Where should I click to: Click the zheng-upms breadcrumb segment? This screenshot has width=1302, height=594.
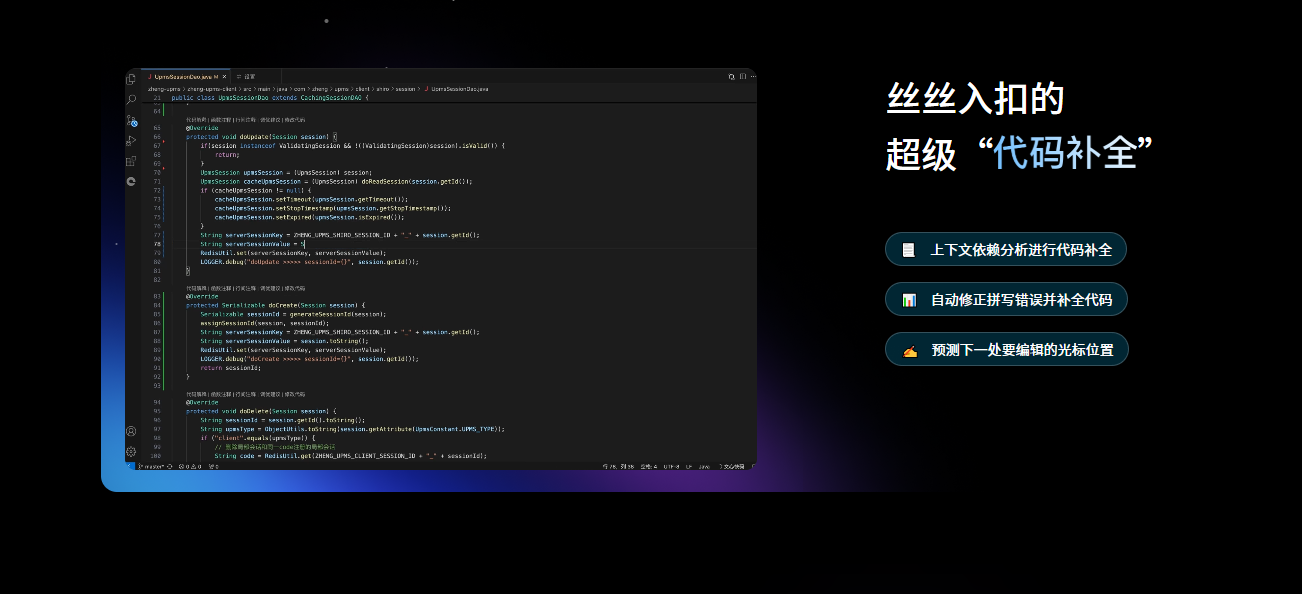(x=164, y=89)
